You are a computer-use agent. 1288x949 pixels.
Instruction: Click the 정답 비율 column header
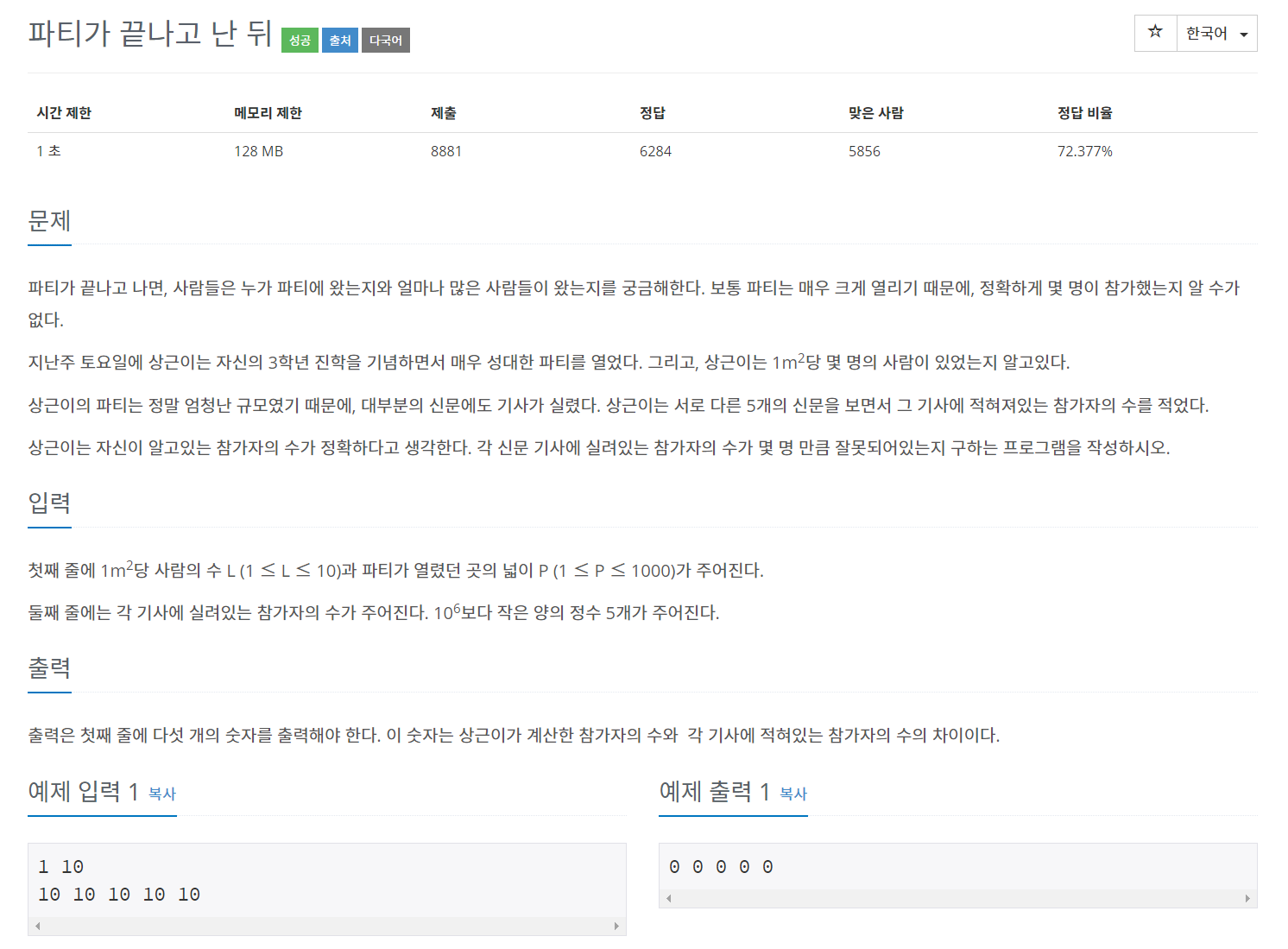point(1085,113)
